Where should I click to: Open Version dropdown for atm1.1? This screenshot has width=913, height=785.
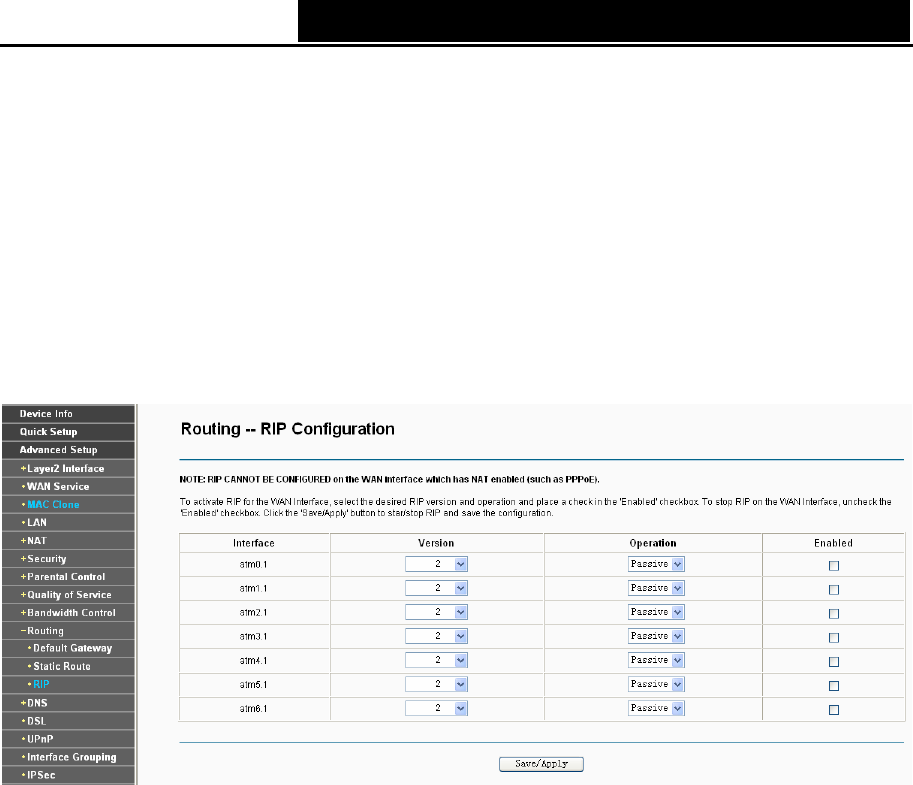click(x=436, y=588)
